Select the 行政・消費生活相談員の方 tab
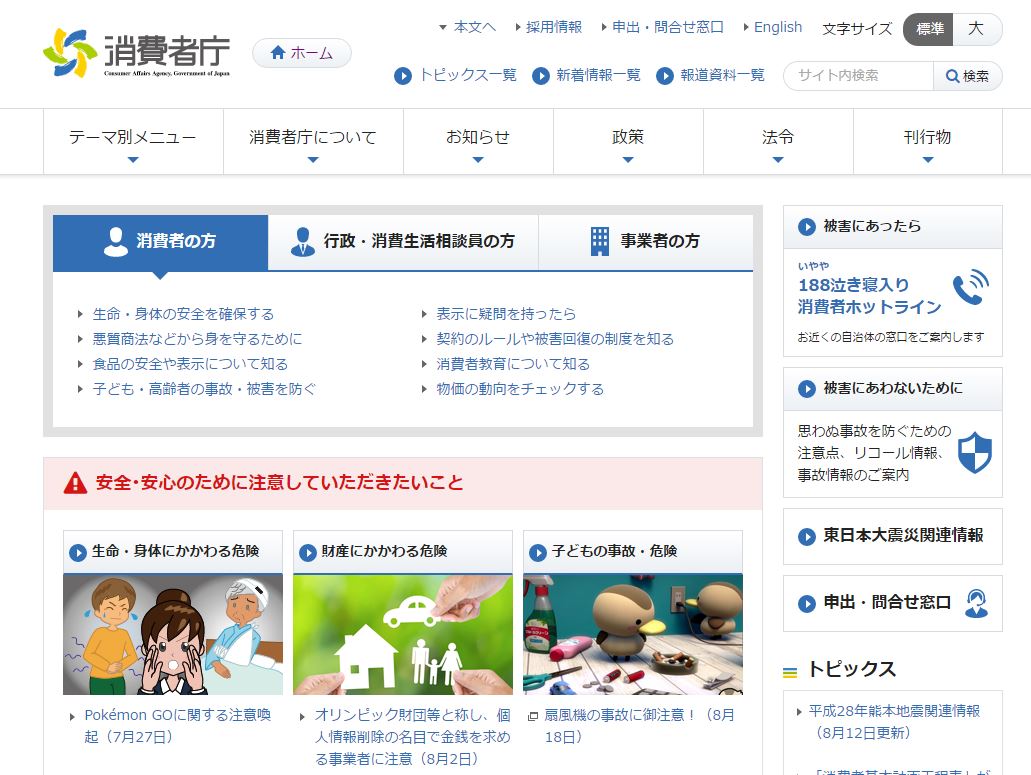Viewport: 1031px width, 775px height. click(x=403, y=242)
